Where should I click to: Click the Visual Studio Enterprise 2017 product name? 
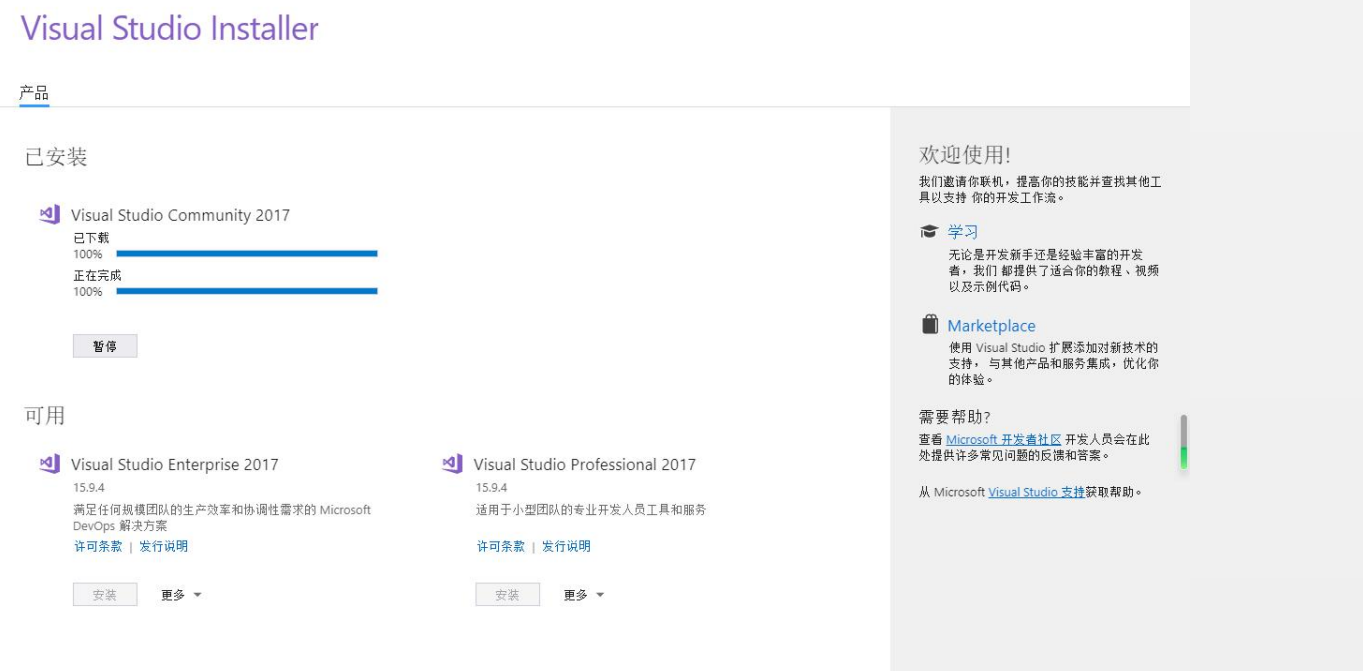point(175,464)
